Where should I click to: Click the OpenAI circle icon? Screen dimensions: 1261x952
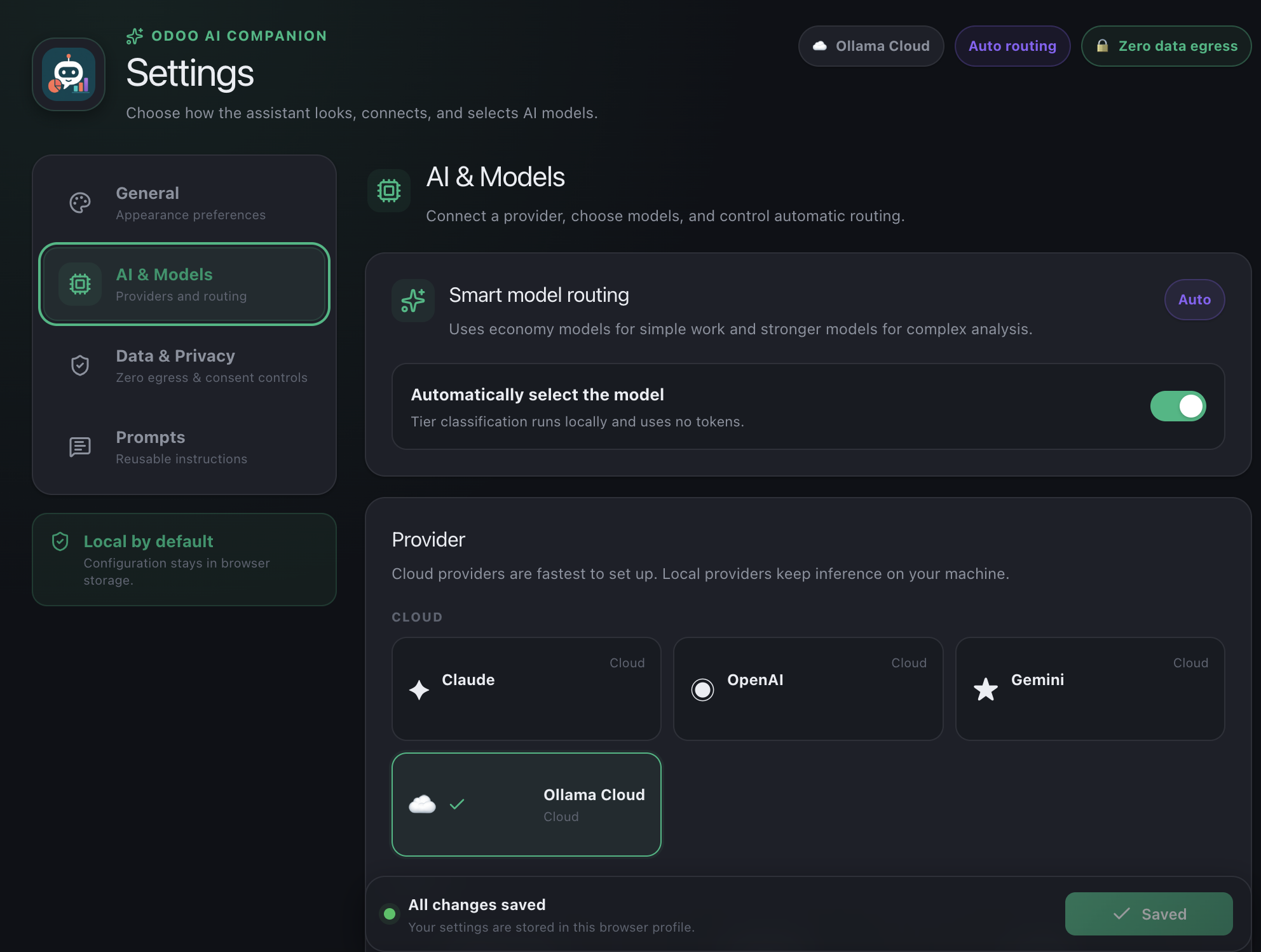[x=702, y=690]
